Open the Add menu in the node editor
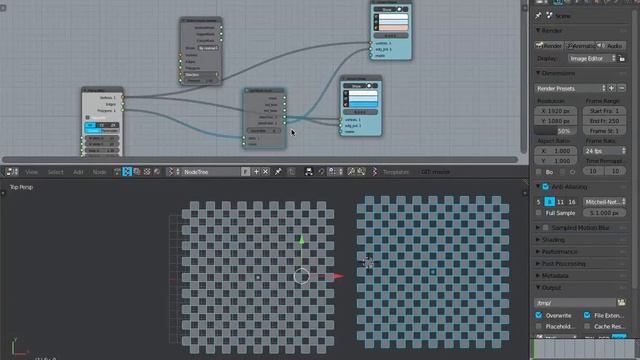The height and width of the screenshot is (360, 640). click(78, 172)
